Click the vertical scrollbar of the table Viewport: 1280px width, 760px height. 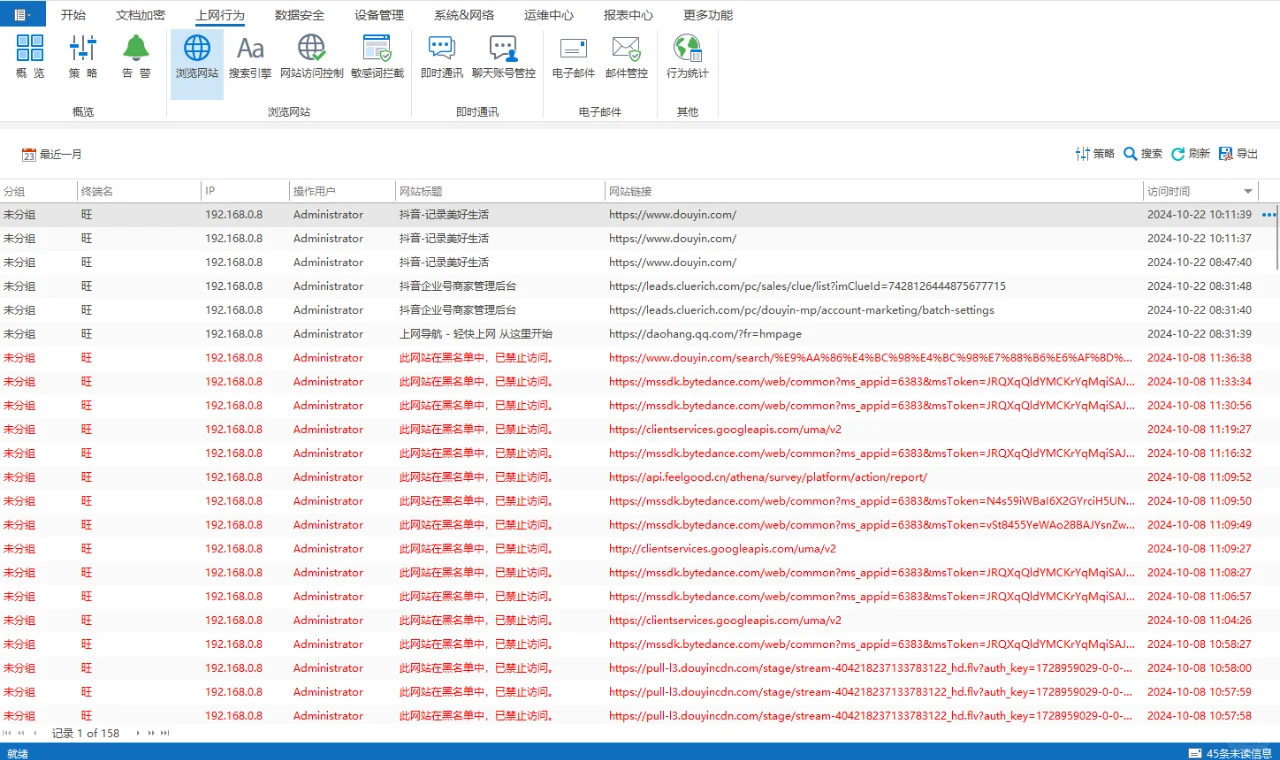1279,237
